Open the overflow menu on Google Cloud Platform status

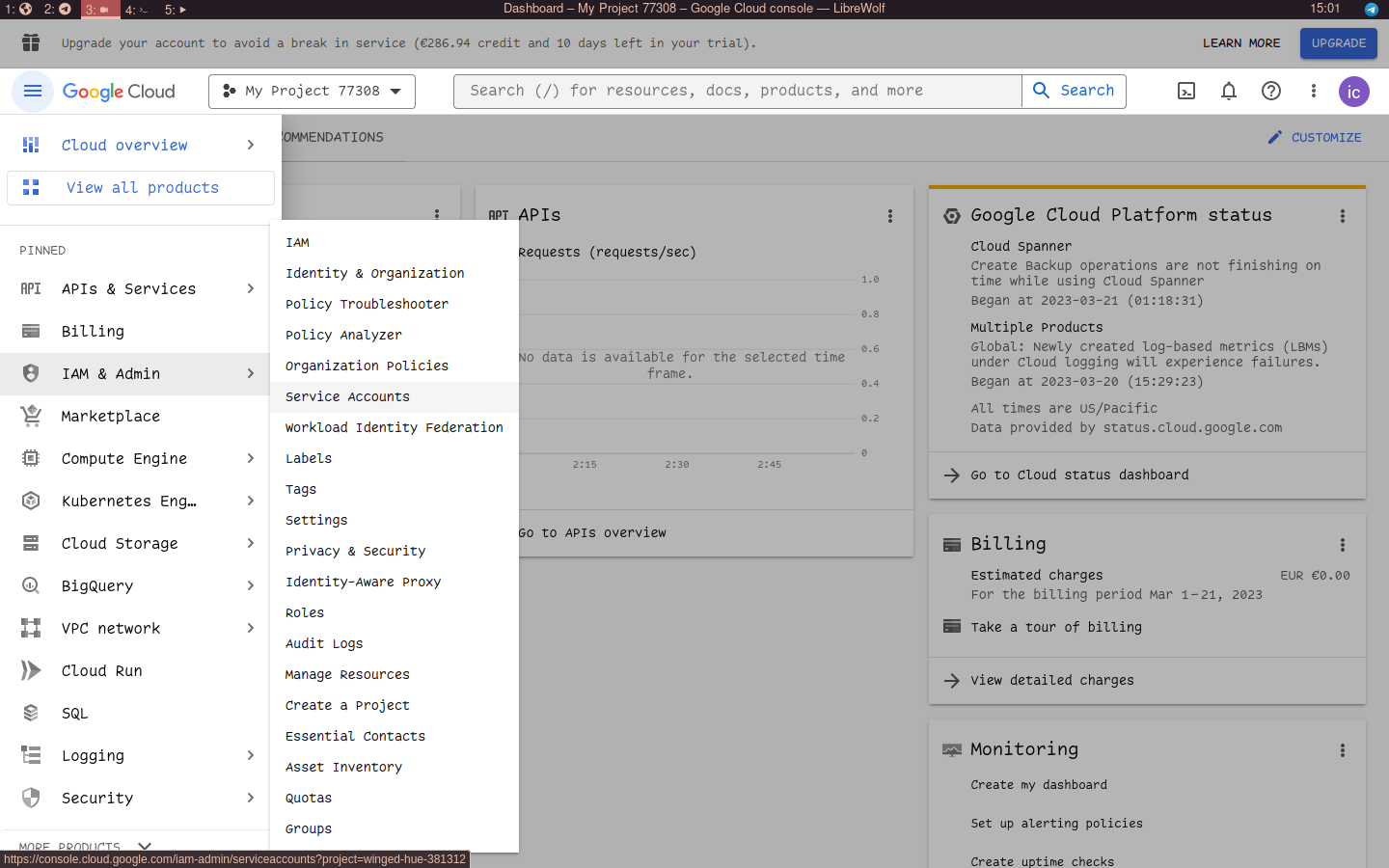[x=1342, y=216]
